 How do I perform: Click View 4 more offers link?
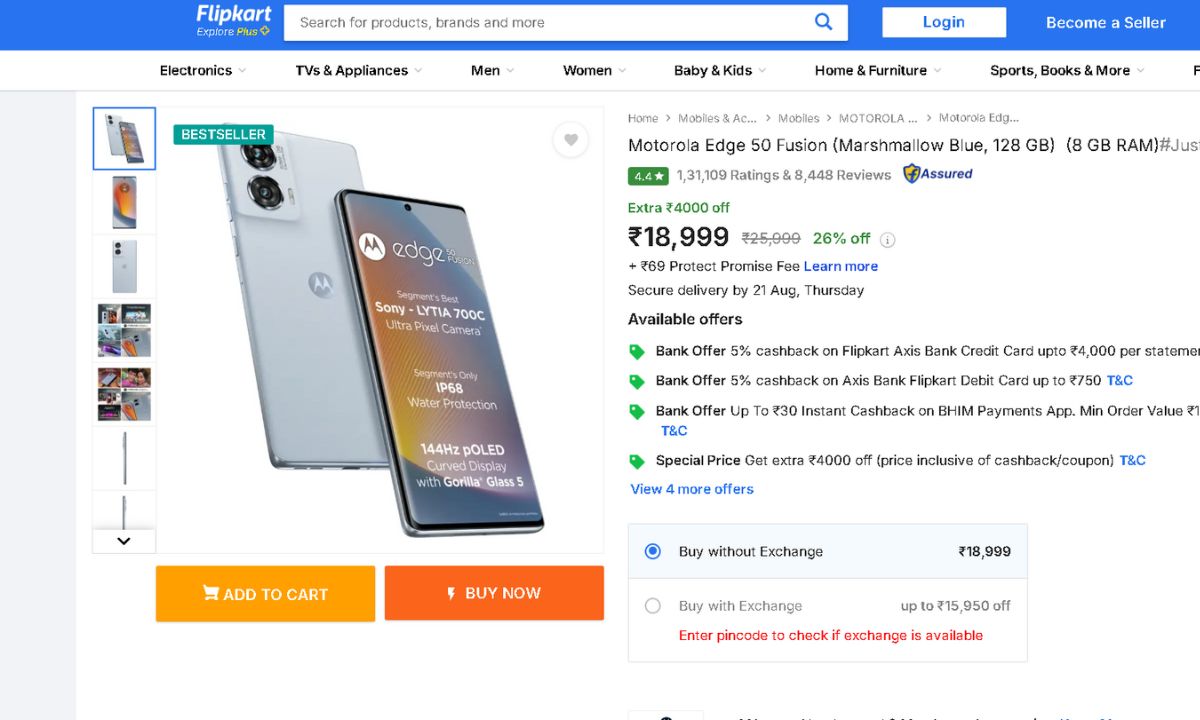(x=692, y=489)
